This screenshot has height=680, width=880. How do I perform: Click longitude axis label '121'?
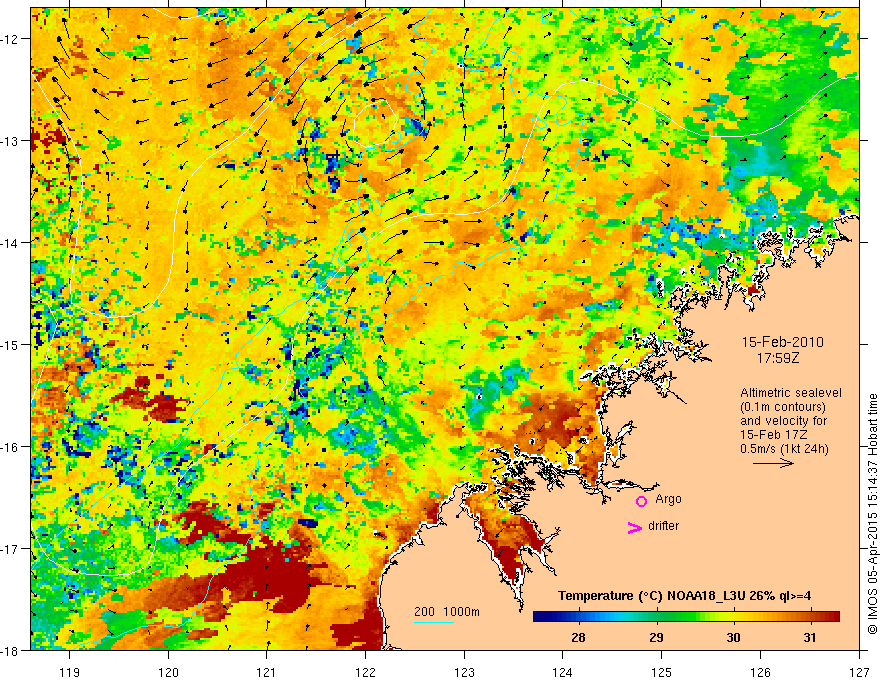(x=267, y=672)
